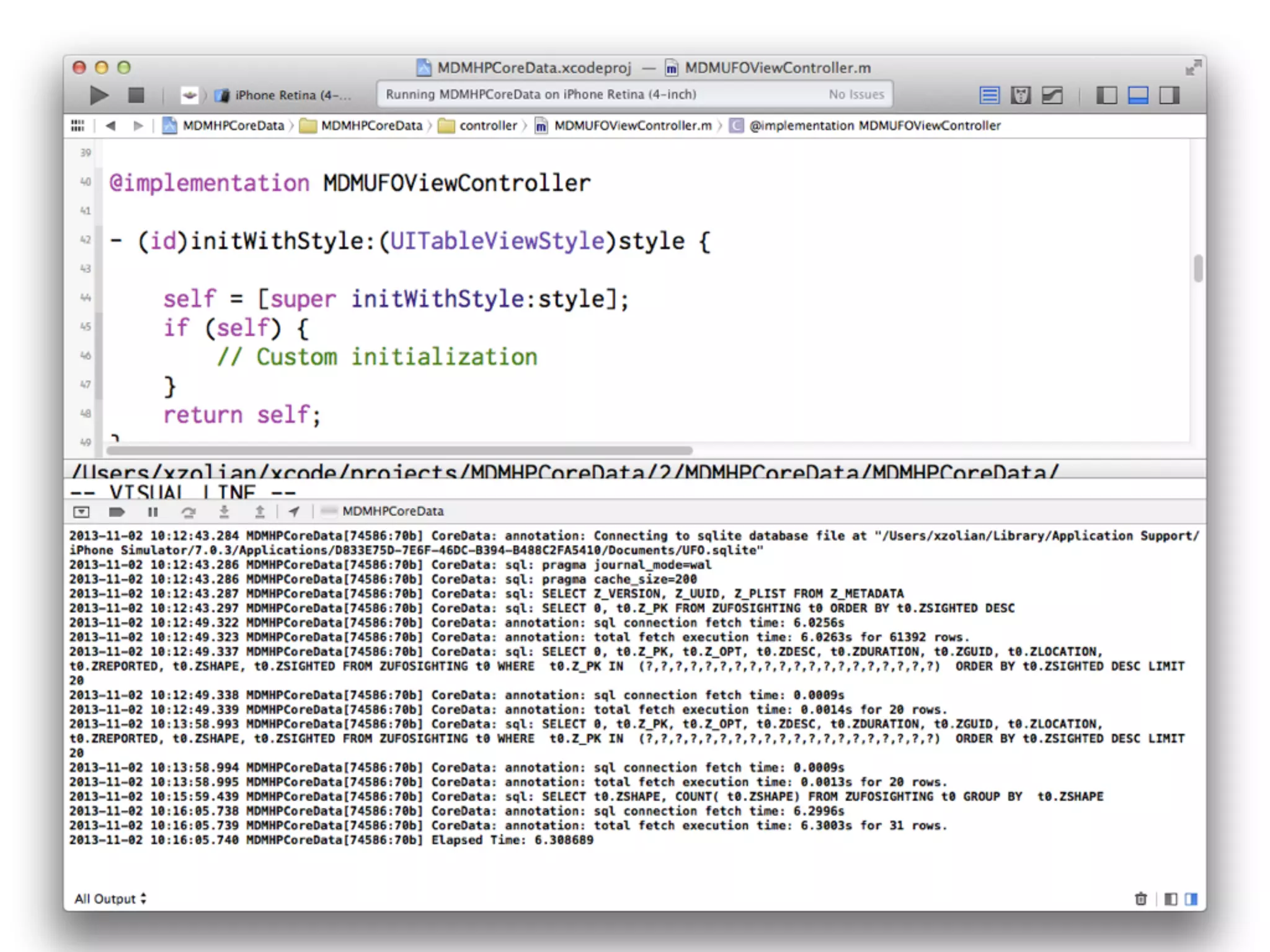The image size is (1270, 952).
Task: Stop the running app with the Stop button
Action: pos(136,95)
